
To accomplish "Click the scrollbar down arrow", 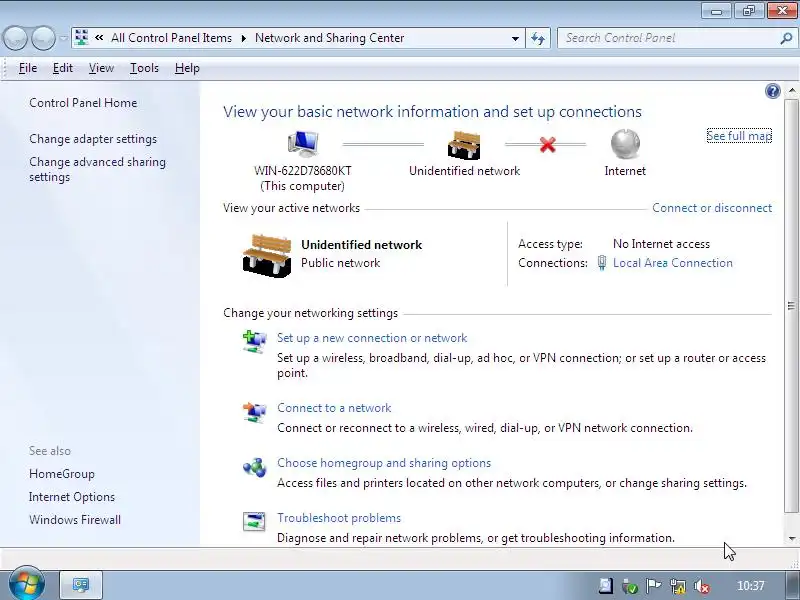I will pos(791,538).
